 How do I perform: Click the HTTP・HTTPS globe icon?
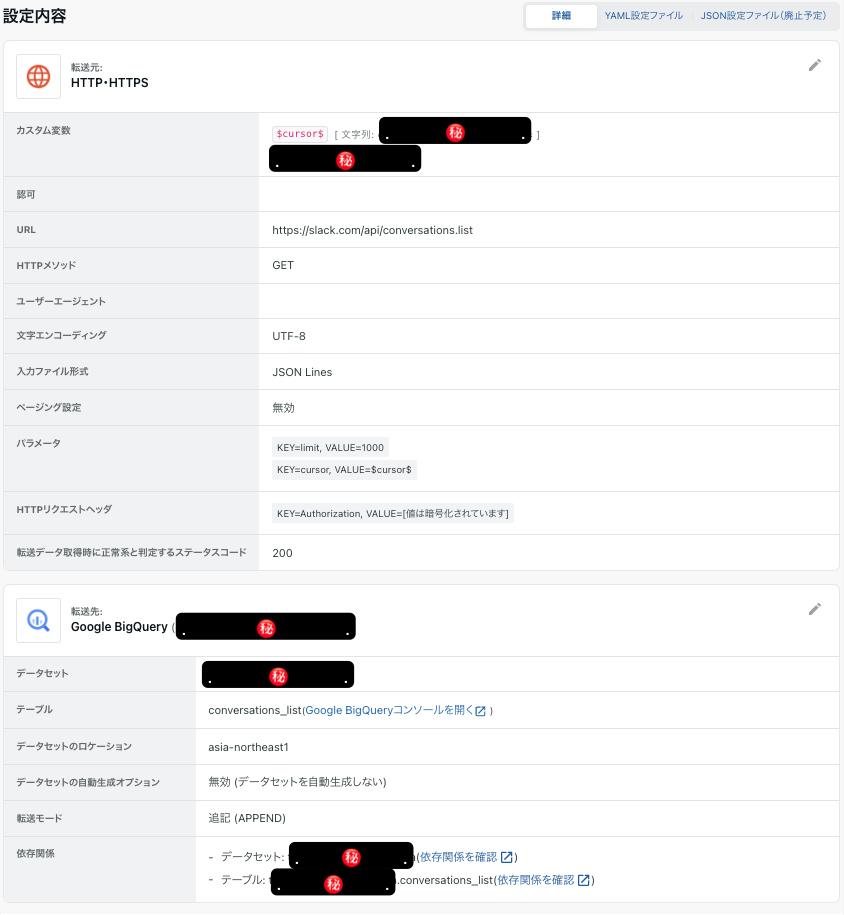[39, 76]
